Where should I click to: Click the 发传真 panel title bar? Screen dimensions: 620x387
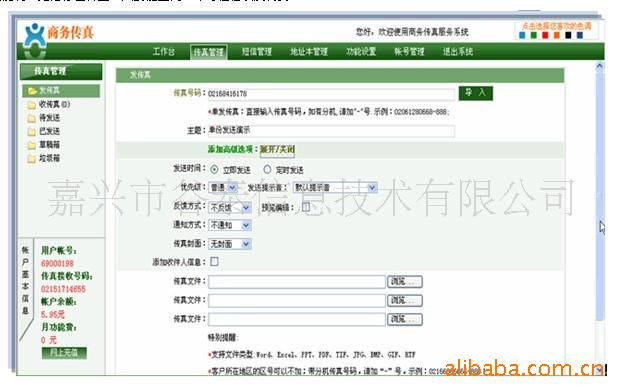[340, 75]
